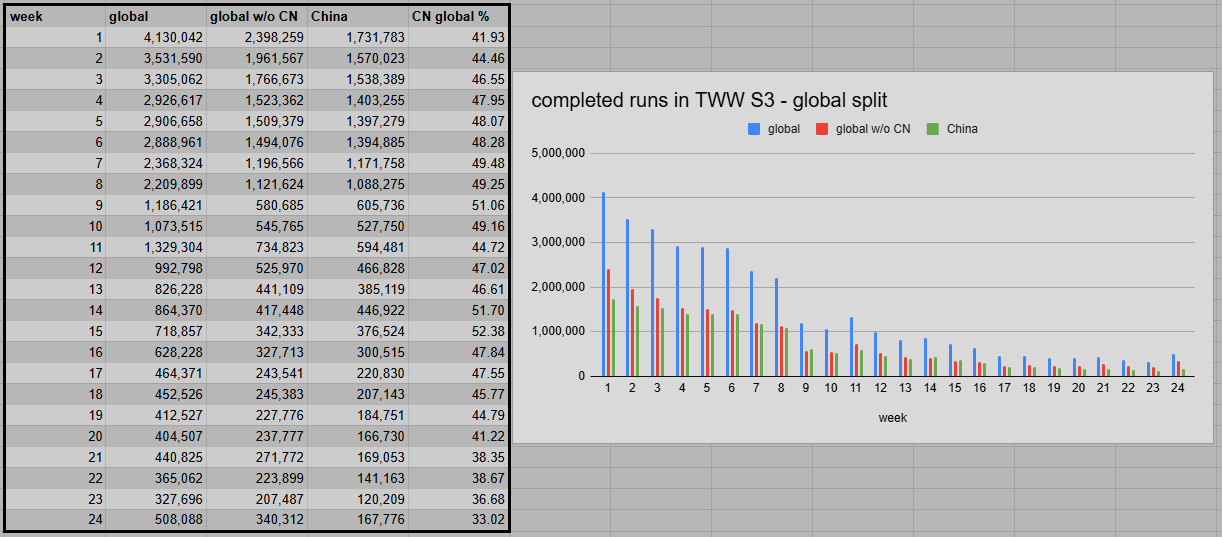This screenshot has height=537, width=1222.
Task: Select the chart title text
Action: tap(709, 100)
